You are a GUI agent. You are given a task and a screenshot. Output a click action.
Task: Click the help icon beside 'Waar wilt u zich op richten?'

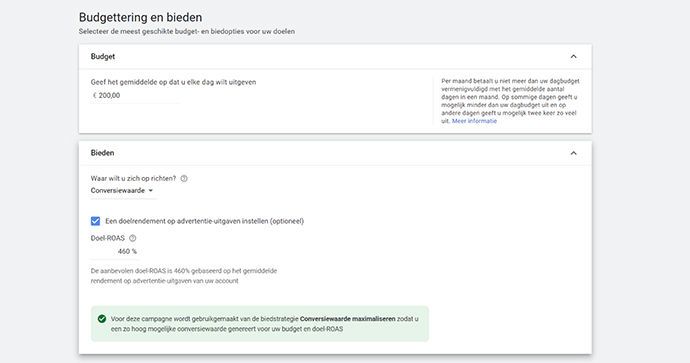tap(184, 178)
